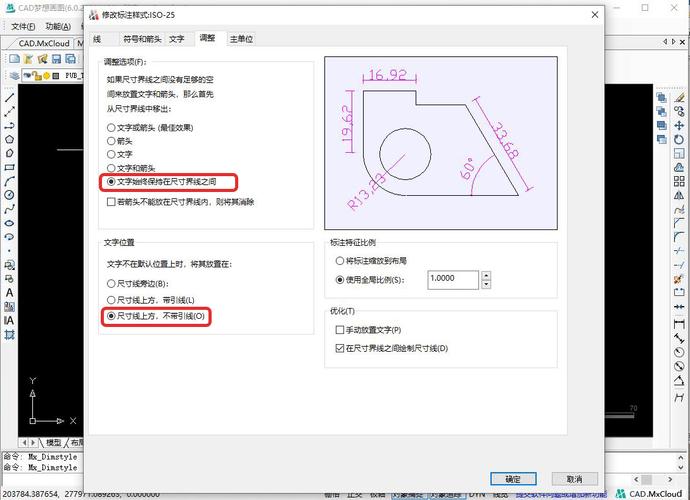
Task: Click the yellow layer color swatch
Action: click(46, 76)
